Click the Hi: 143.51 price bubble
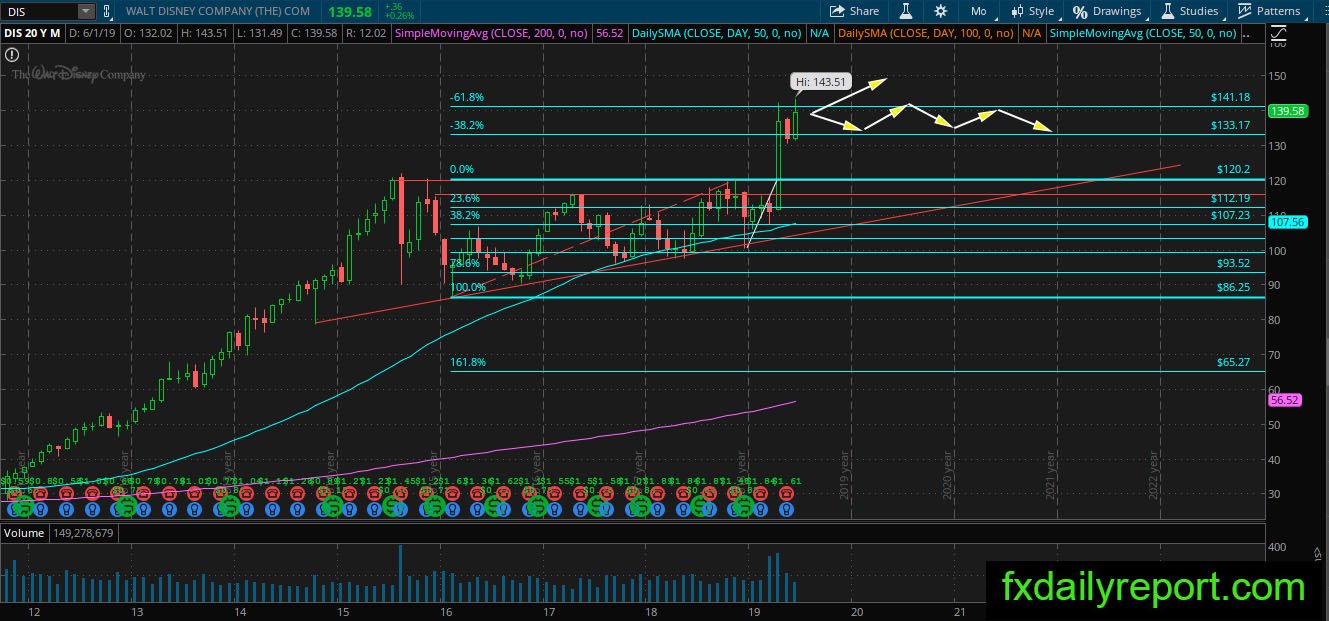This screenshot has width=1329, height=621. (x=820, y=82)
